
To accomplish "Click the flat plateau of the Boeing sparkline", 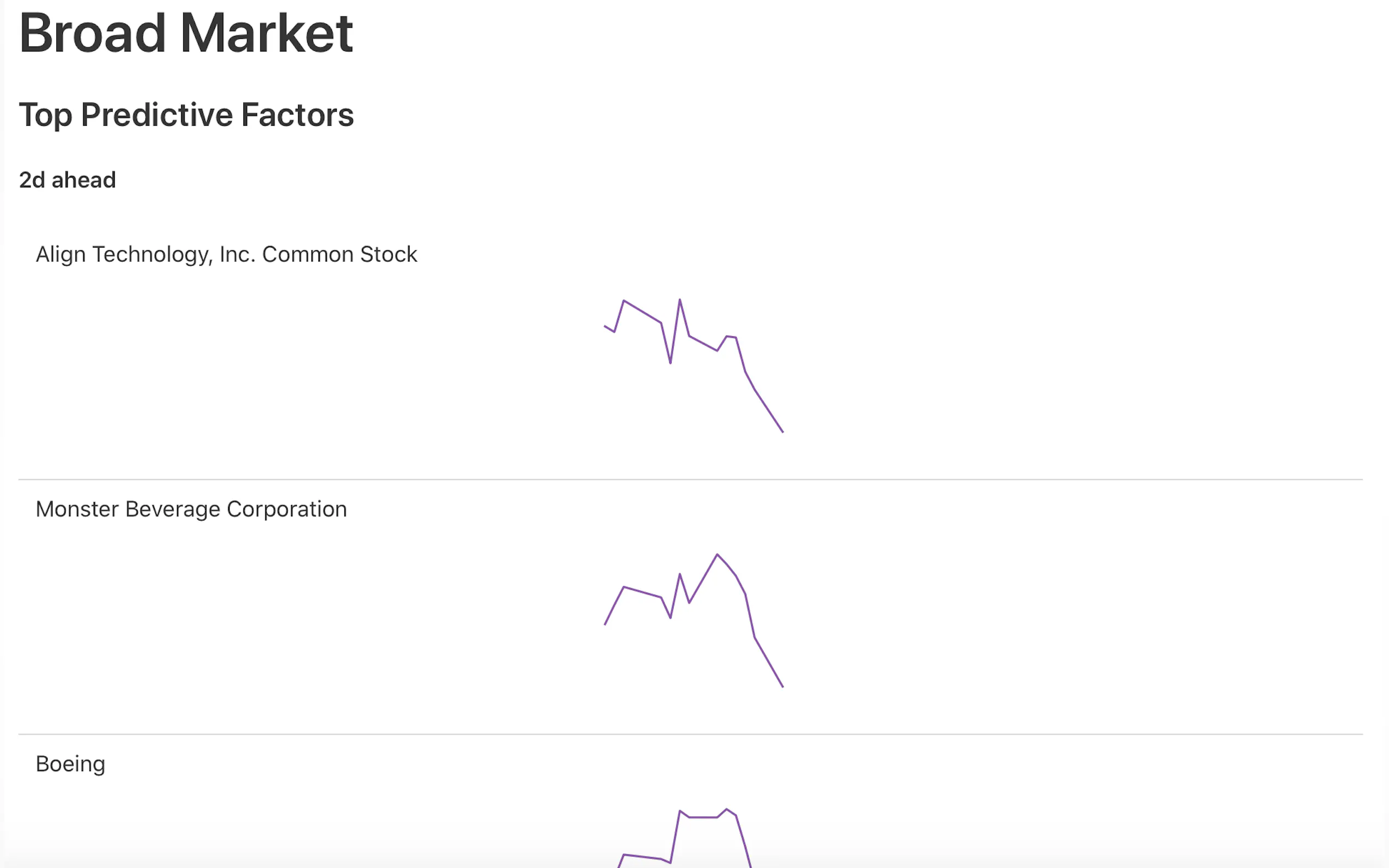I will pyautogui.click(x=703, y=817).
